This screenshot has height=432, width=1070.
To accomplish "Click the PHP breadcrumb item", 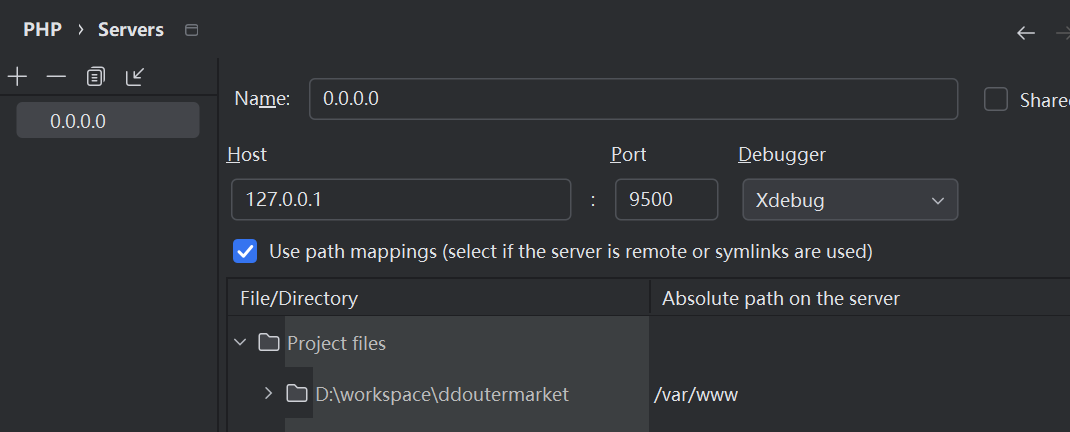I will click(x=42, y=30).
